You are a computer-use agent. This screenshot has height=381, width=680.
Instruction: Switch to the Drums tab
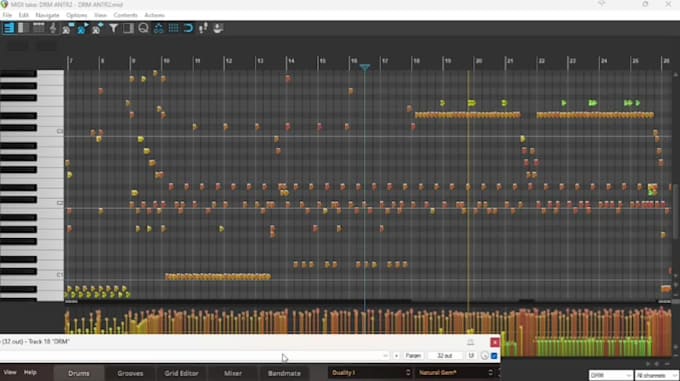(x=78, y=373)
